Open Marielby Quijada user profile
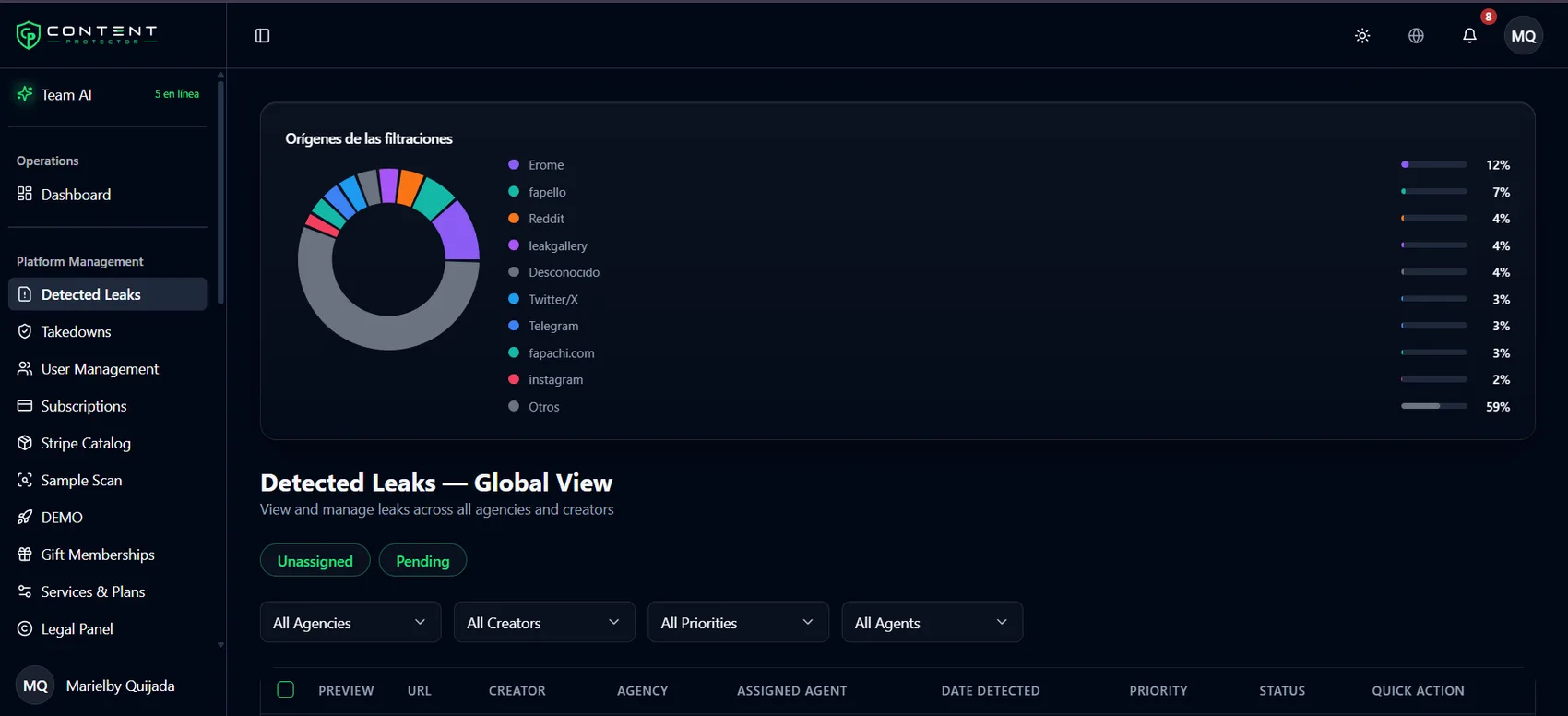Image resolution: width=1568 pixels, height=716 pixels. (108, 686)
